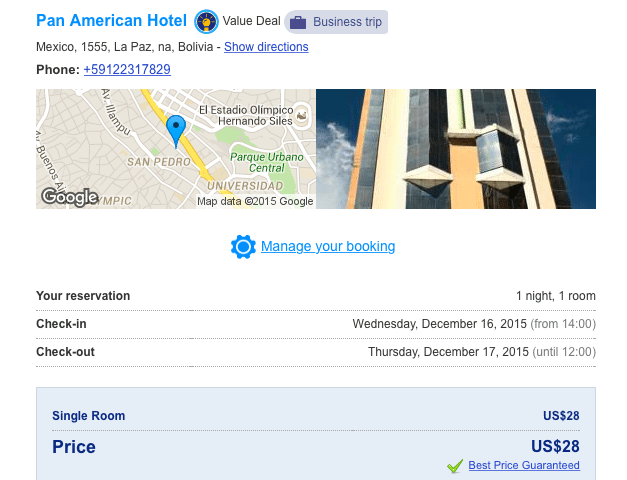Viewport: 627px width, 480px height.
Task: Click the check-in date Wednesday, December 16
Action: 439,324
